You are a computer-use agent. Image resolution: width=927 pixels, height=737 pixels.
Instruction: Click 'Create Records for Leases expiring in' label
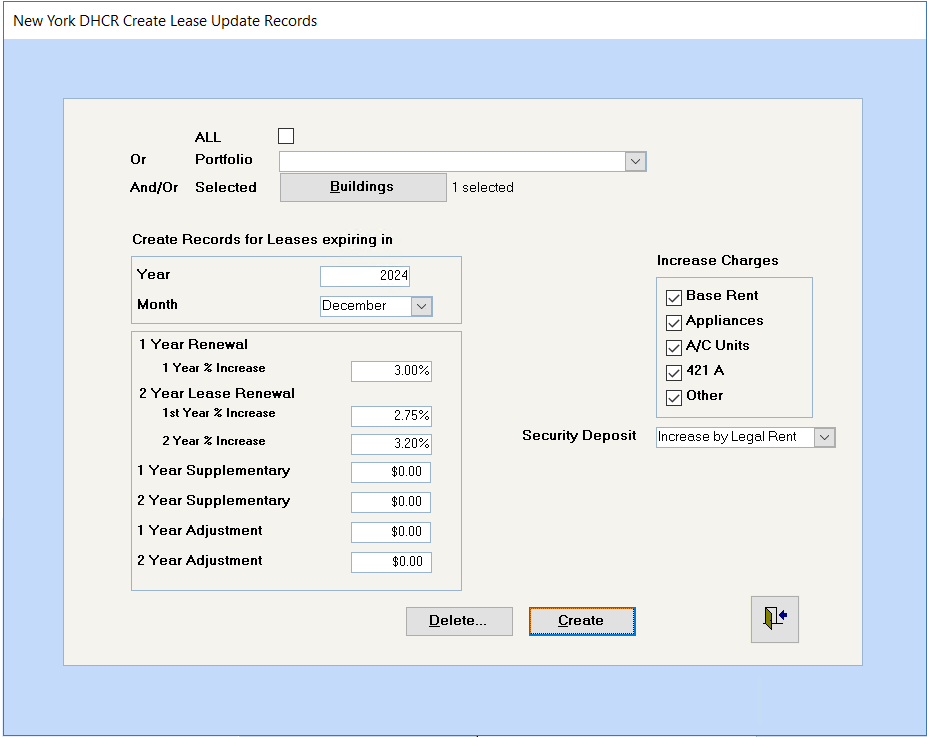(262, 239)
